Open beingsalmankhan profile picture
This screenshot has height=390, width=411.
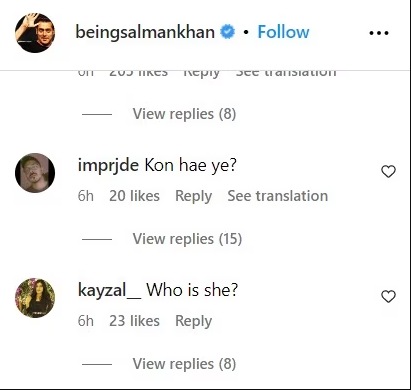coord(35,33)
